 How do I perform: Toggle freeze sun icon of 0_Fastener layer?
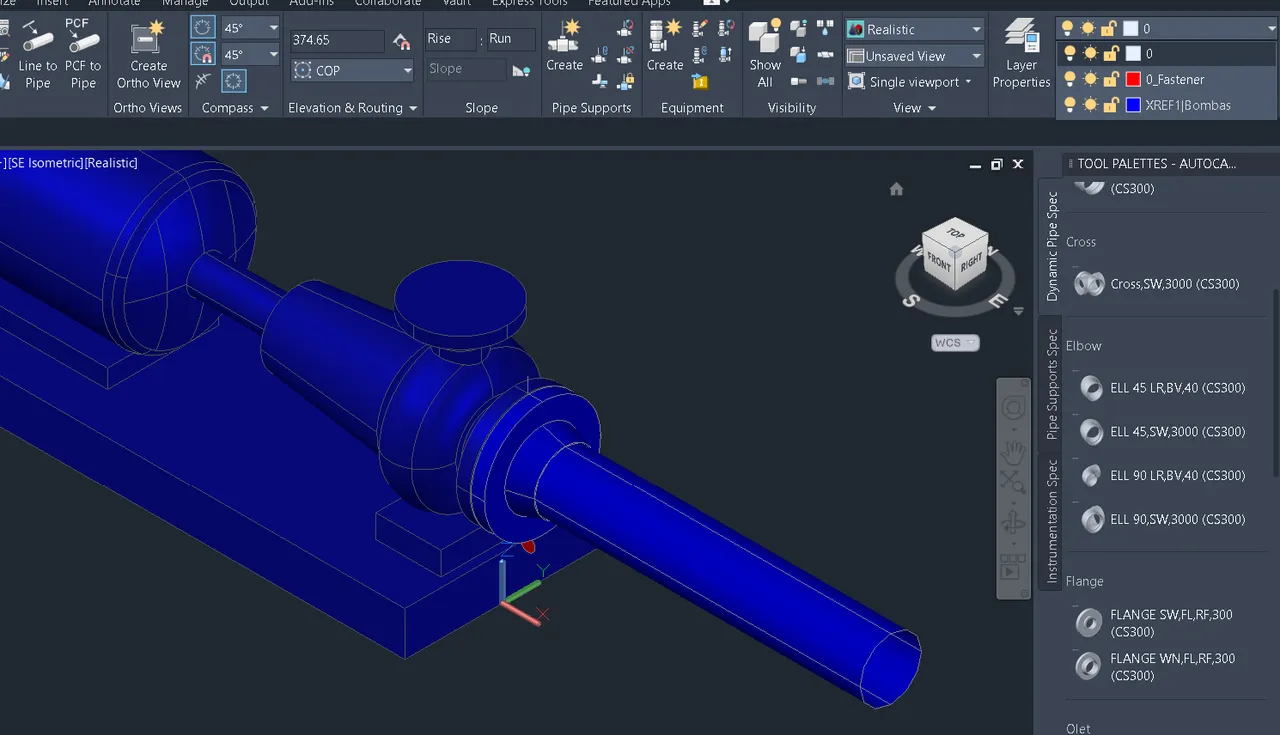[x=1090, y=79]
